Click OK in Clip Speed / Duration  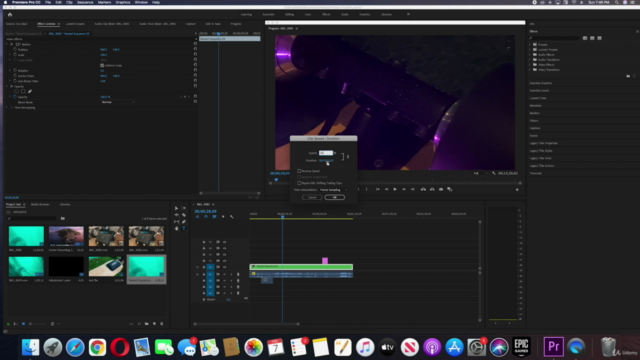point(335,197)
